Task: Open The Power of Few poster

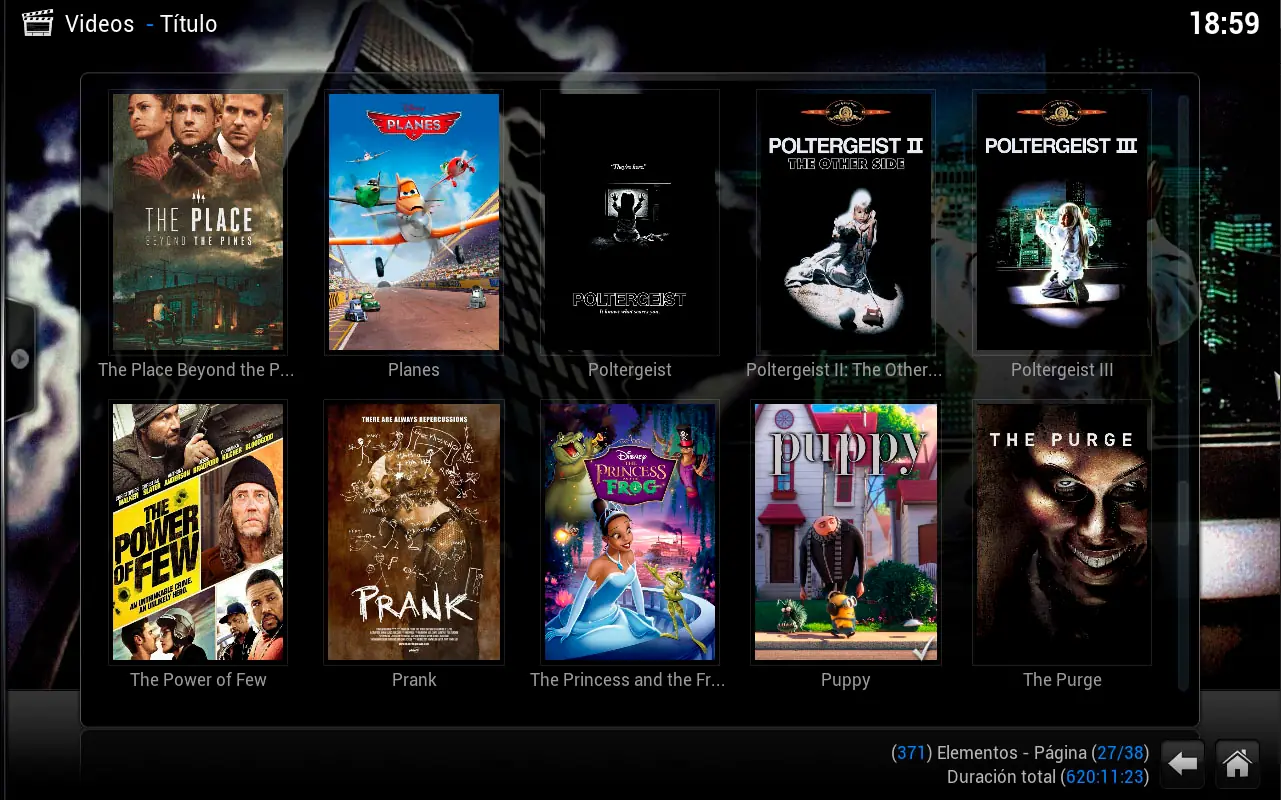Action: (198, 532)
